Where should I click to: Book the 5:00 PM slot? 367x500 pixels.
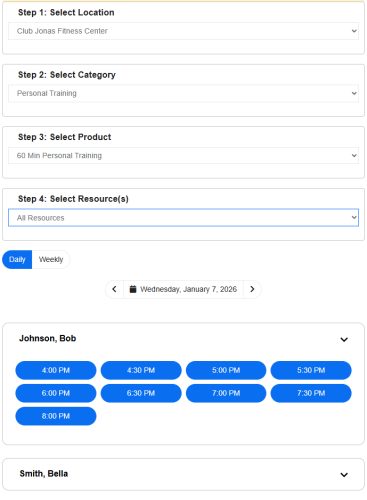pos(226,370)
